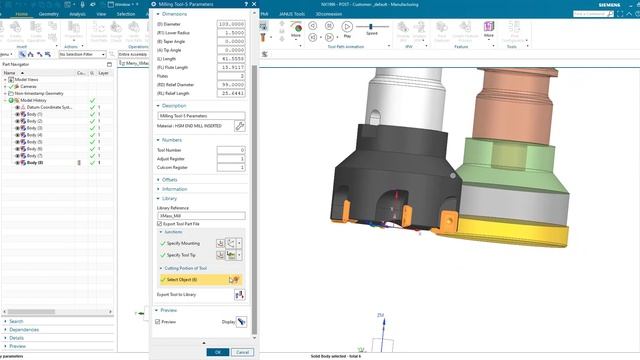640x360 pixels.
Task: Expand the Details panel
Action: (x=16, y=338)
